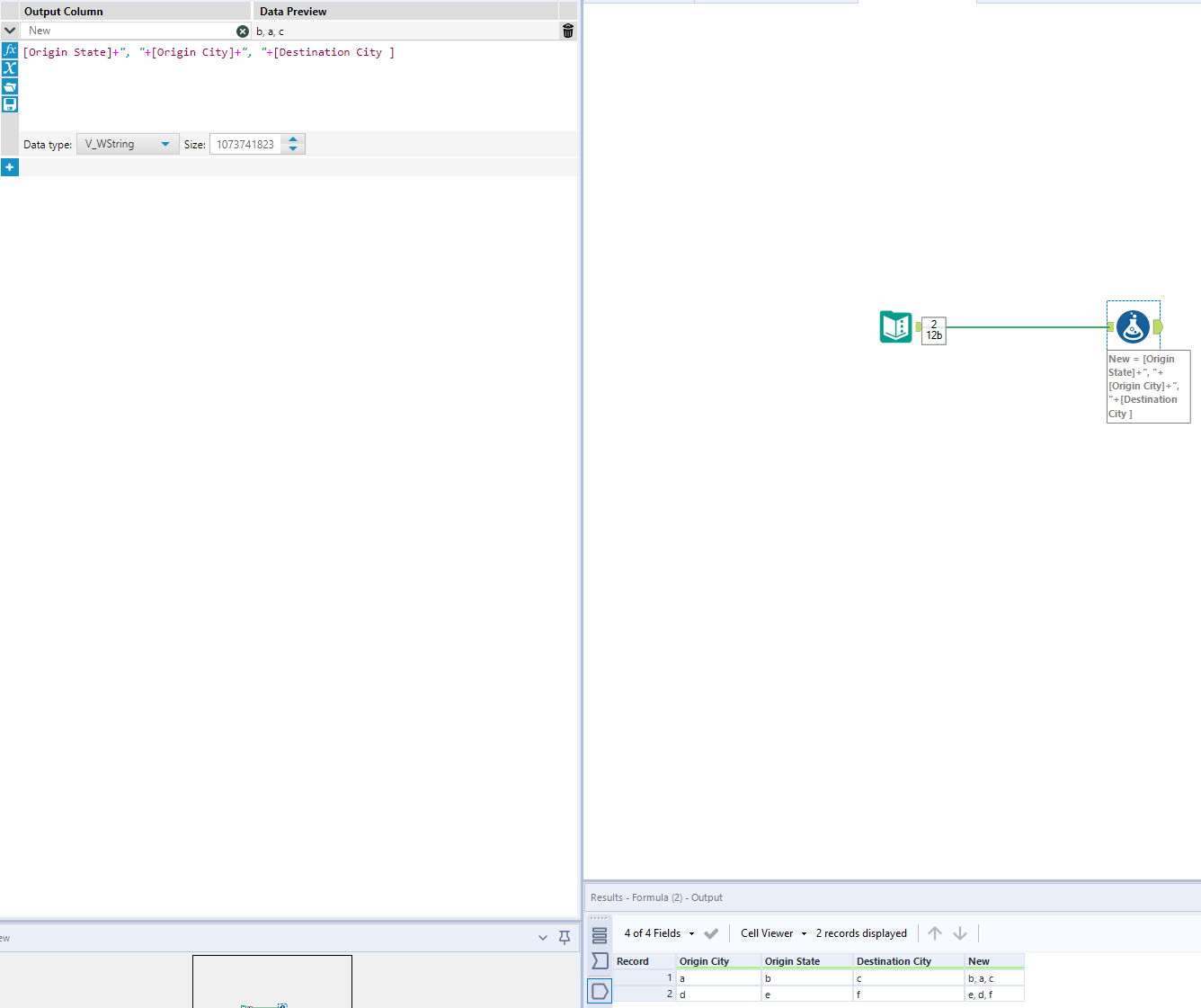This screenshot has width=1201, height=1008.
Task: Open the columns and constants panel
Action: (x=10, y=68)
